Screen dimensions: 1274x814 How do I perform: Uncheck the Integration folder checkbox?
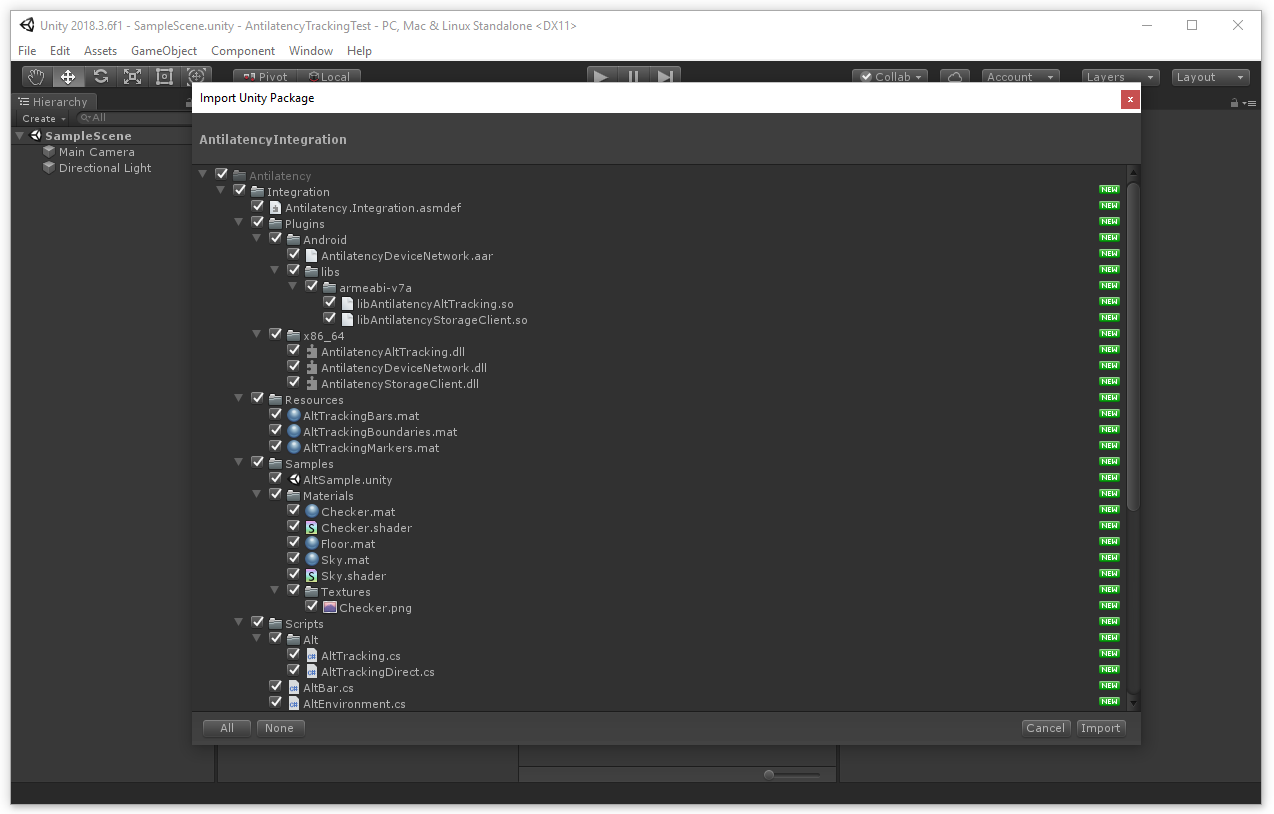click(x=239, y=191)
